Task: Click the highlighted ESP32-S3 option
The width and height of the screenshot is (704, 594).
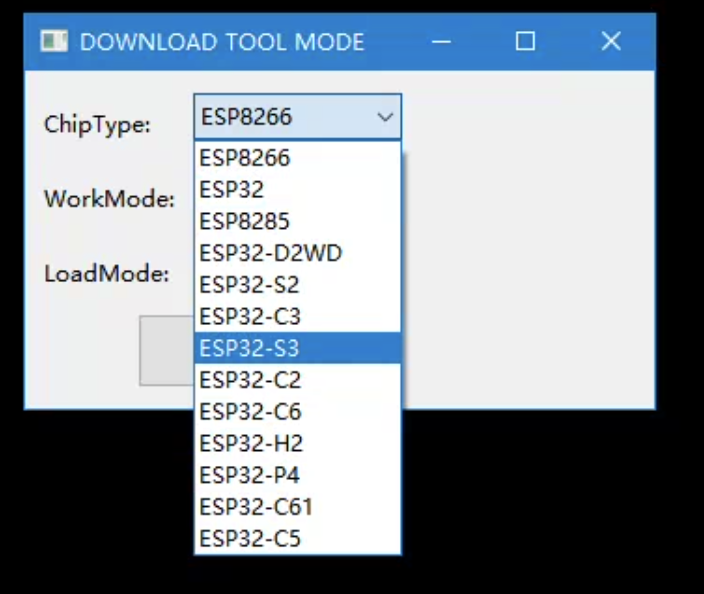Action: [297, 348]
